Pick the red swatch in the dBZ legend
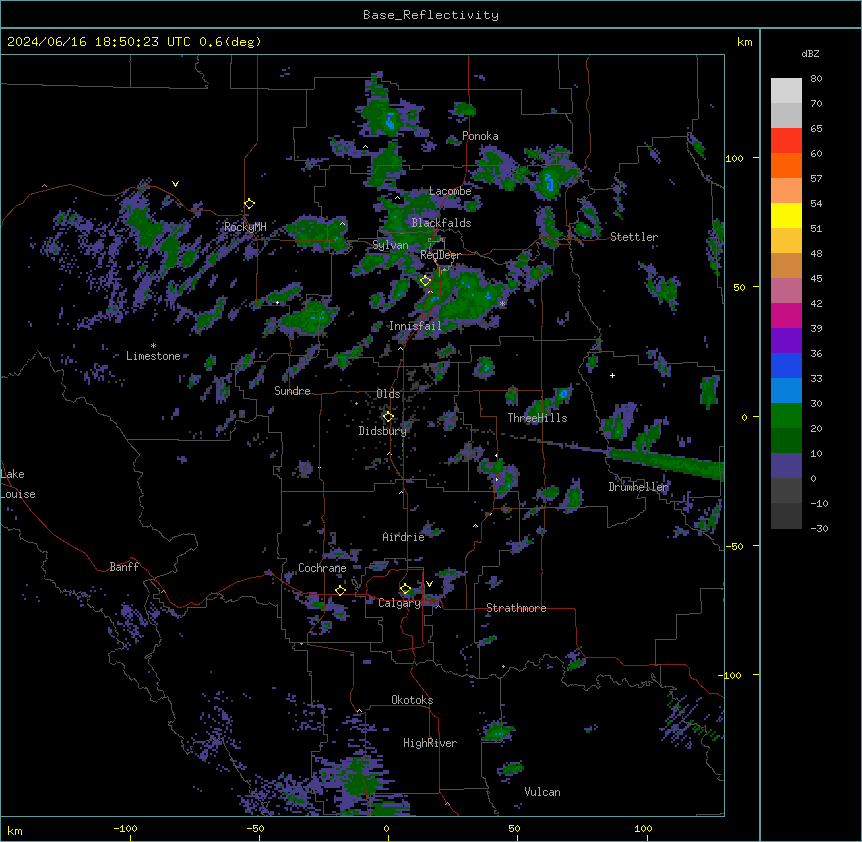Image resolution: width=862 pixels, height=842 pixels. pyautogui.click(x=786, y=140)
